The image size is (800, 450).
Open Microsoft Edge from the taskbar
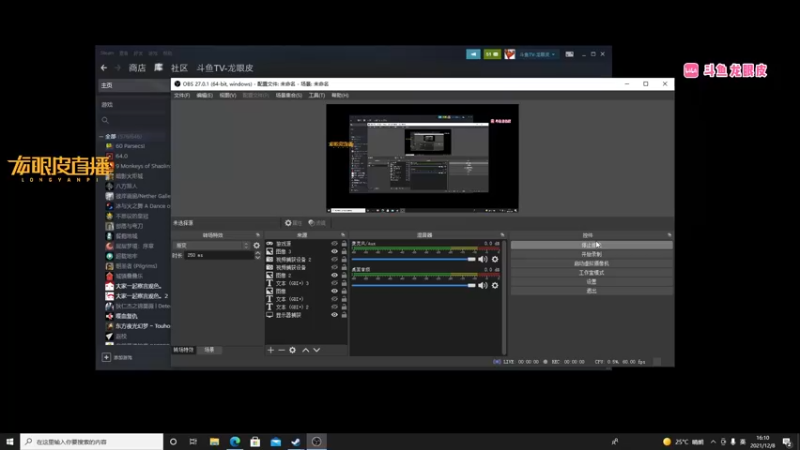(x=235, y=441)
